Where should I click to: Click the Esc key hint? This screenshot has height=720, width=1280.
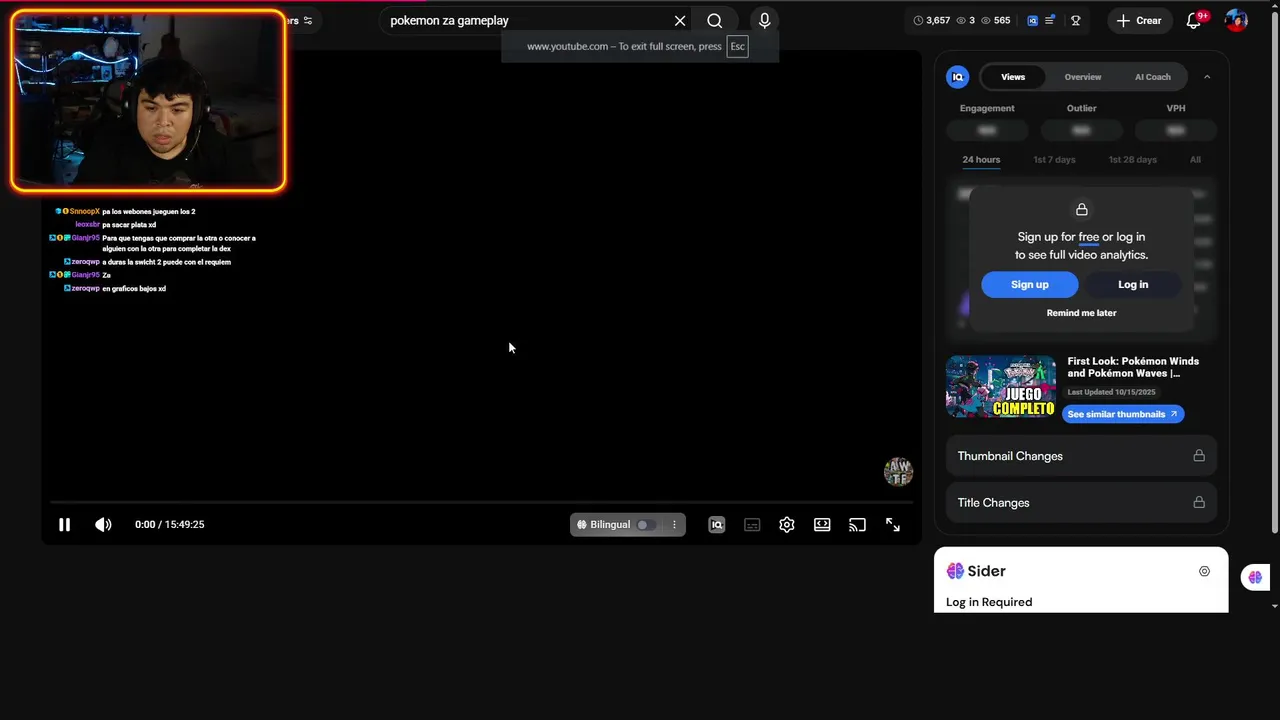[737, 47]
